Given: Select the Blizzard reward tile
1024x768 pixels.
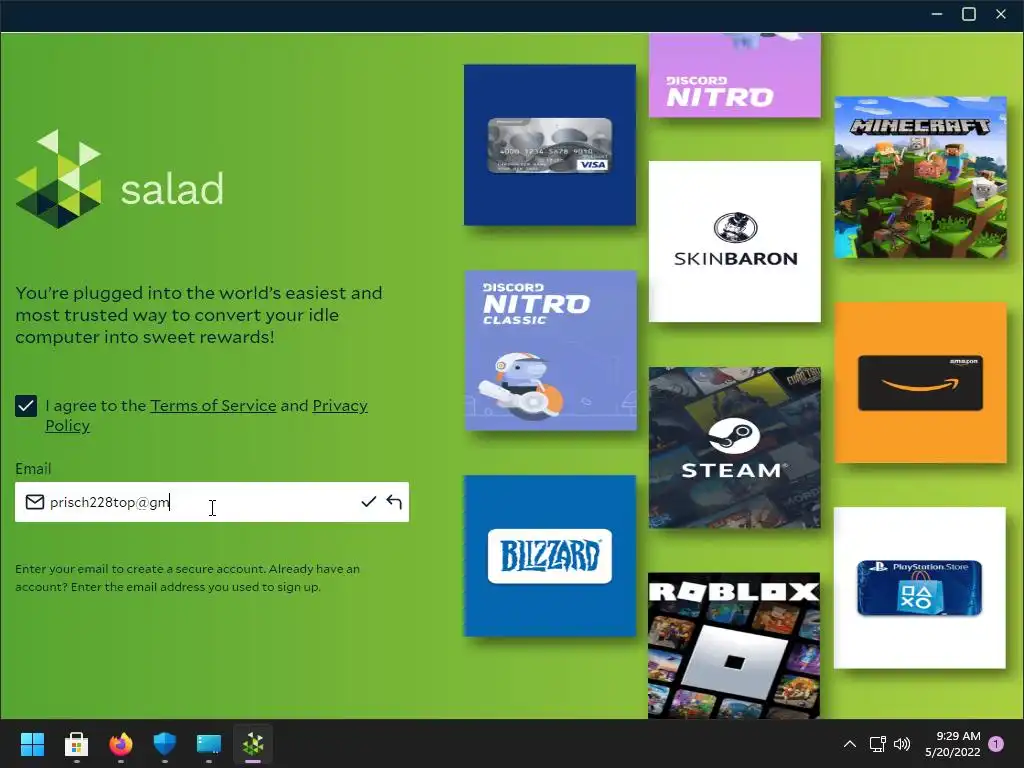Looking at the screenshot, I should (550, 556).
